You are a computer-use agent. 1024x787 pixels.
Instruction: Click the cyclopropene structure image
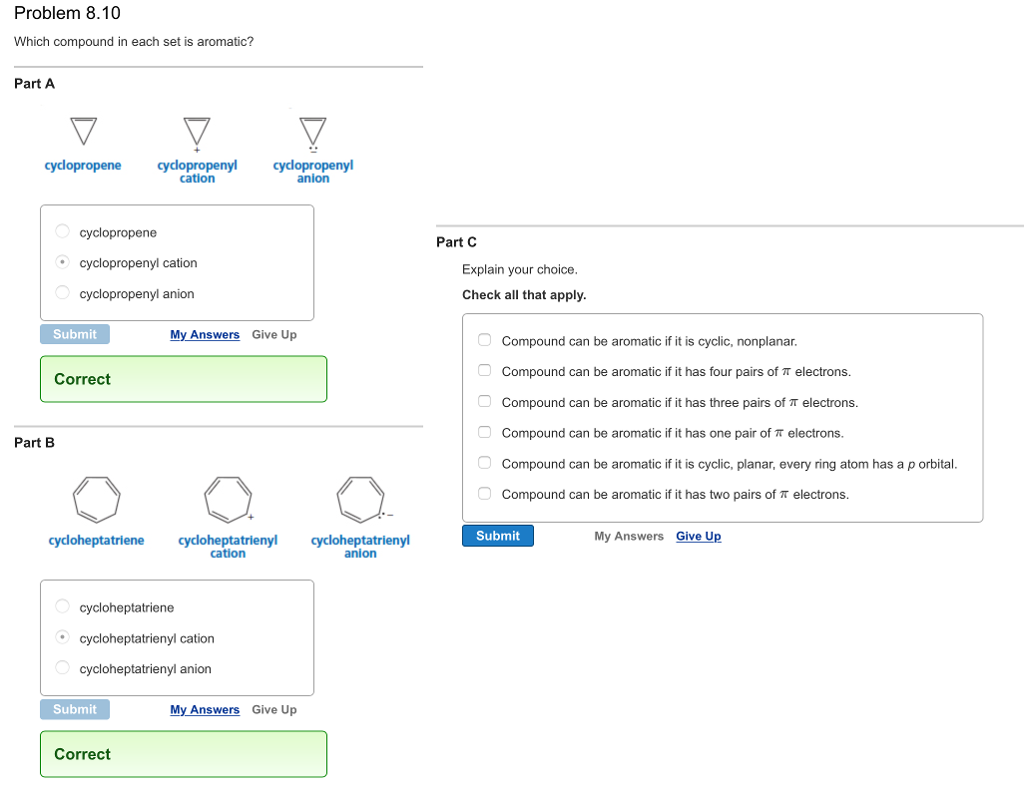pyautogui.click(x=83, y=130)
